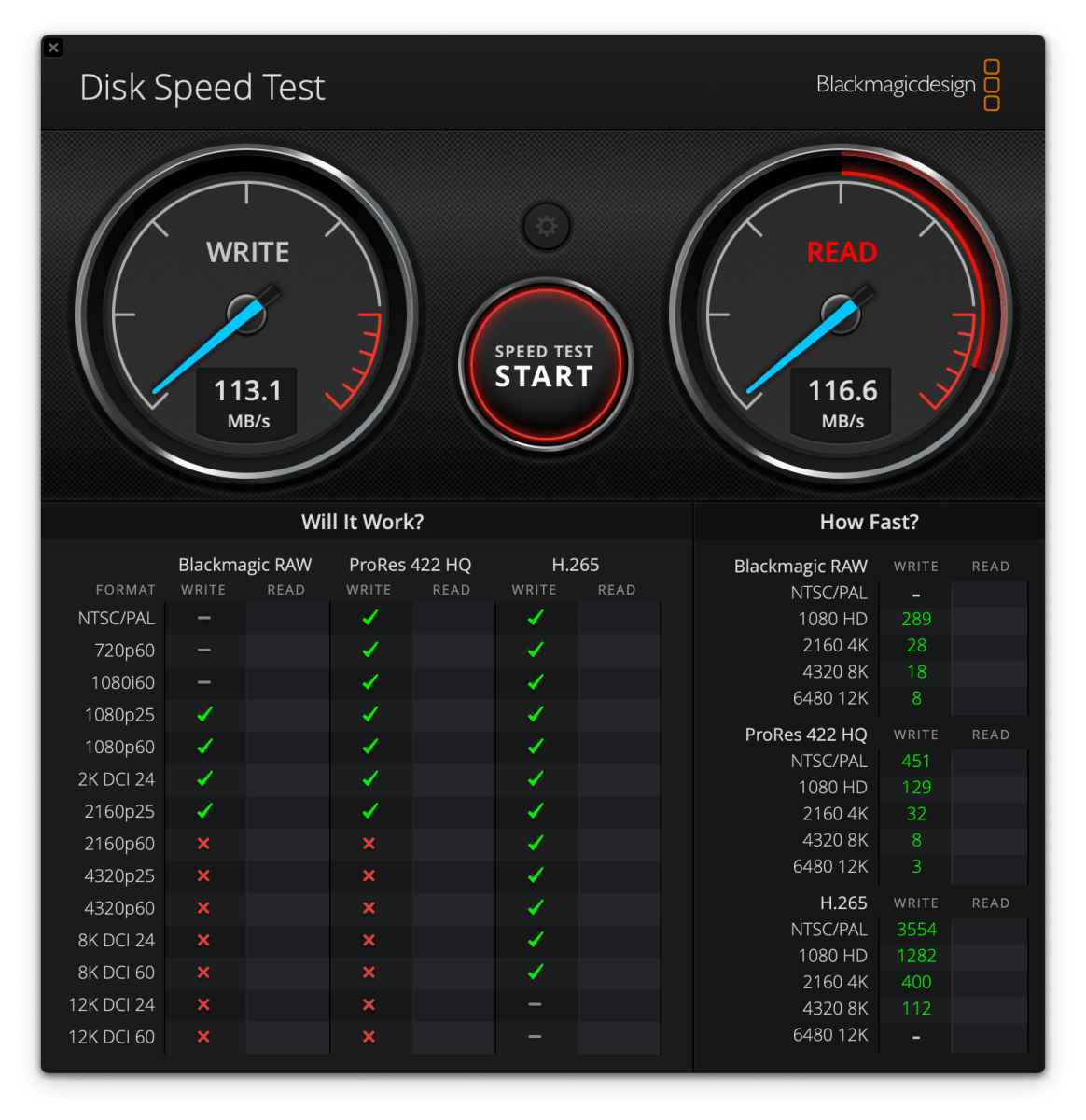The image size is (1086, 1120).
Task: Click the Will It Work? heading
Action: [x=362, y=522]
